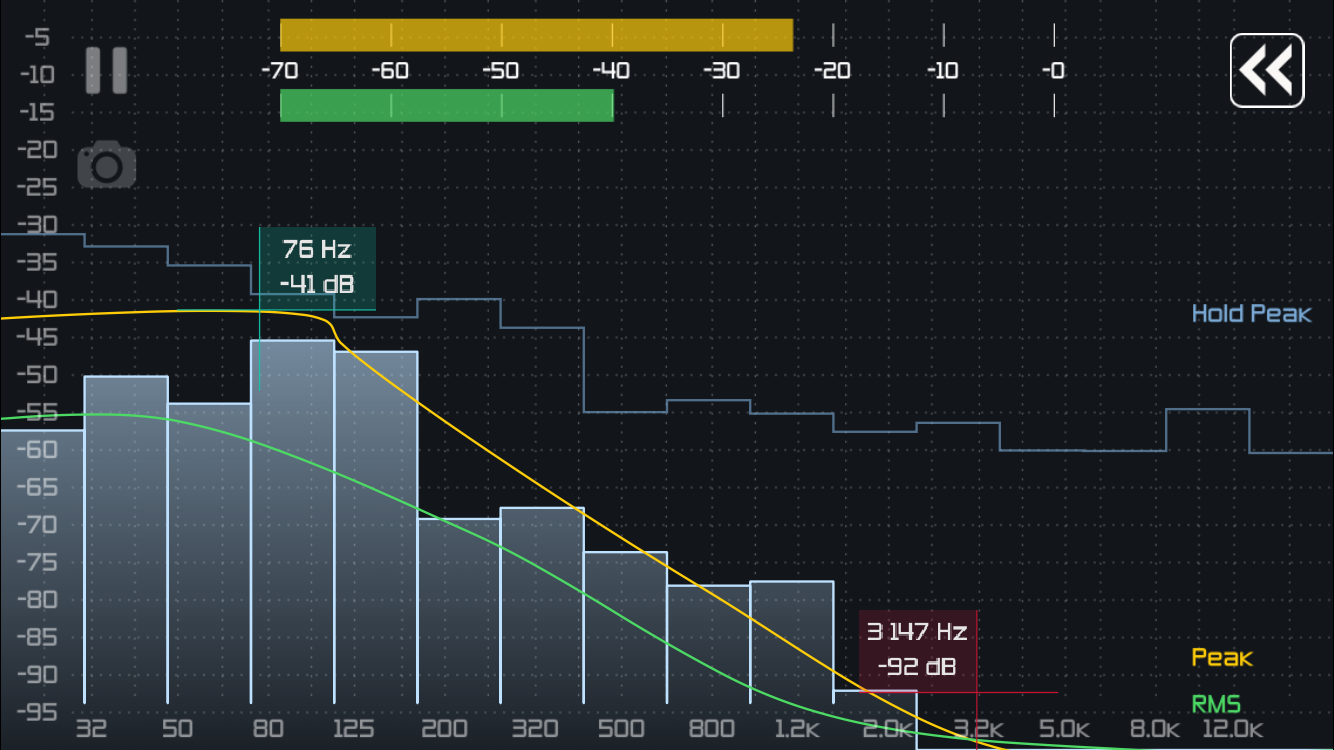This screenshot has width=1334, height=750.
Task: Toggle the Hold Peak trace label
Action: [1251, 314]
